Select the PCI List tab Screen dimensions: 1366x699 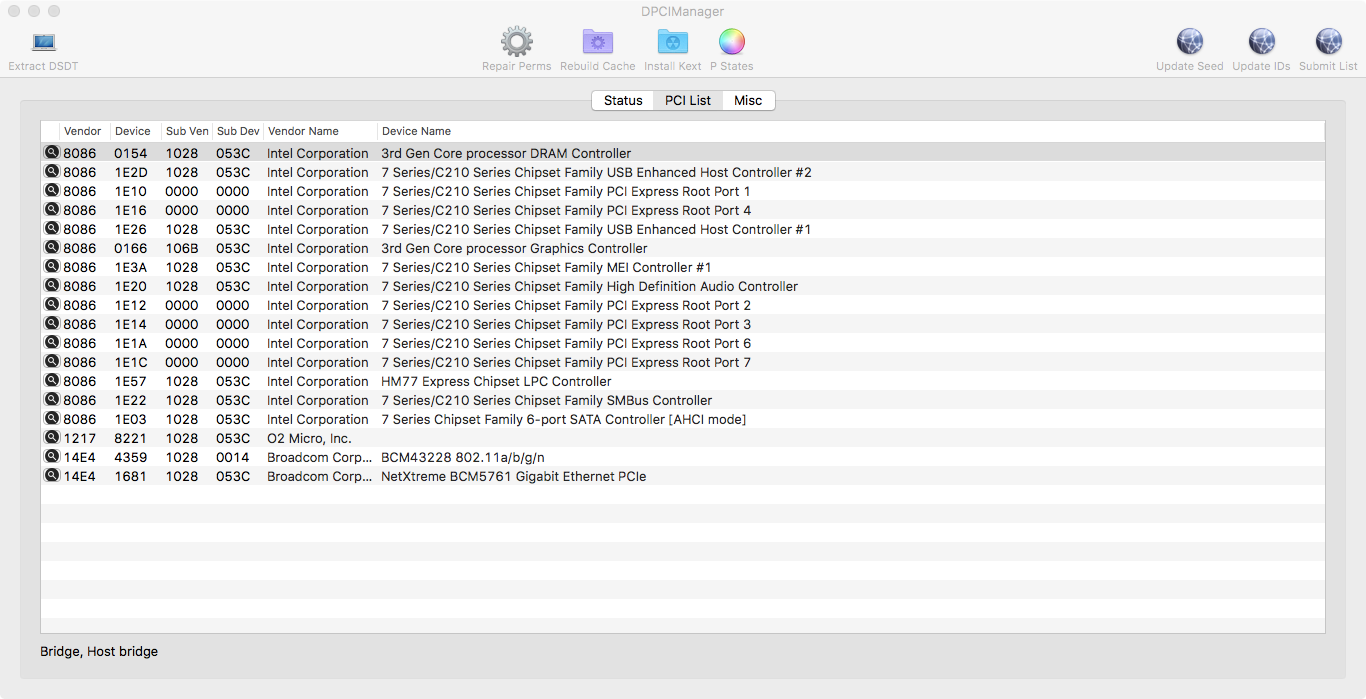pyautogui.click(x=688, y=100)
